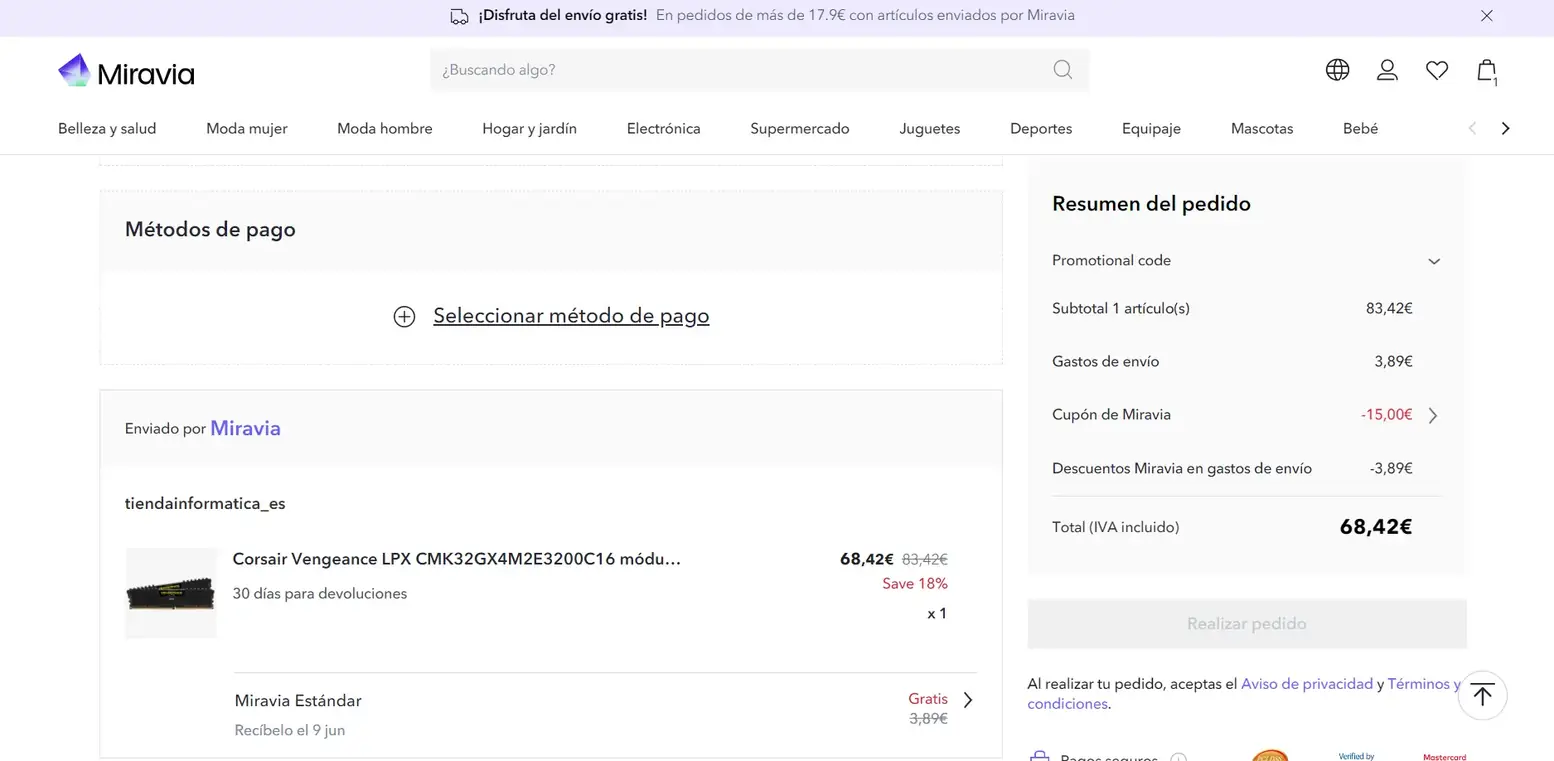Open the Mascotas category
Image resolution: width=1554 pixels, height=761 pixels.
pyautogui.click(x=1262, y=128)
